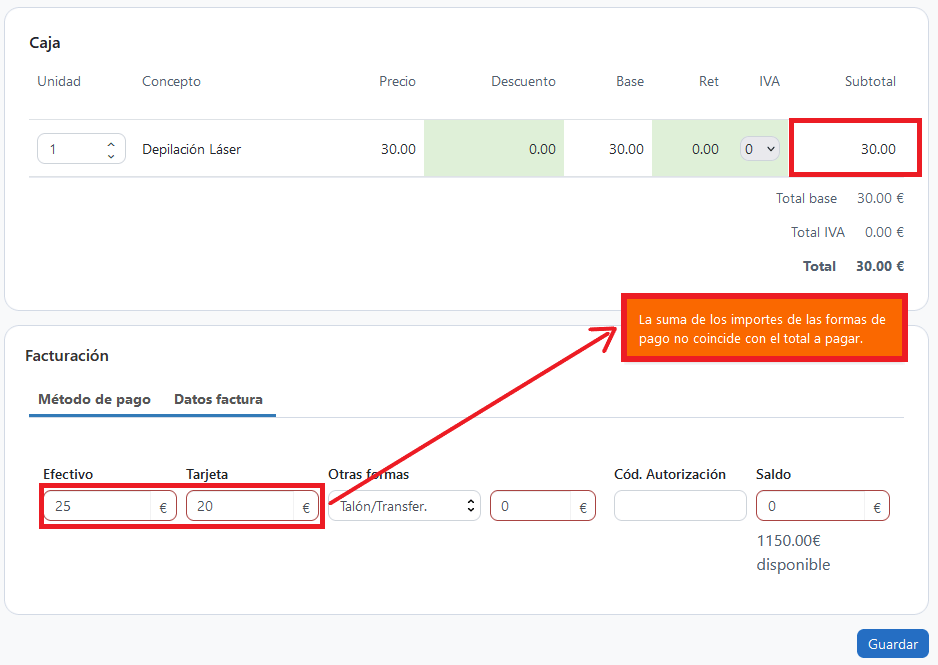Expand the Talón/Transfer. payment form dropdown
Image resolution: width=938 pixels, height=665 pixels.
pos(404,506)
